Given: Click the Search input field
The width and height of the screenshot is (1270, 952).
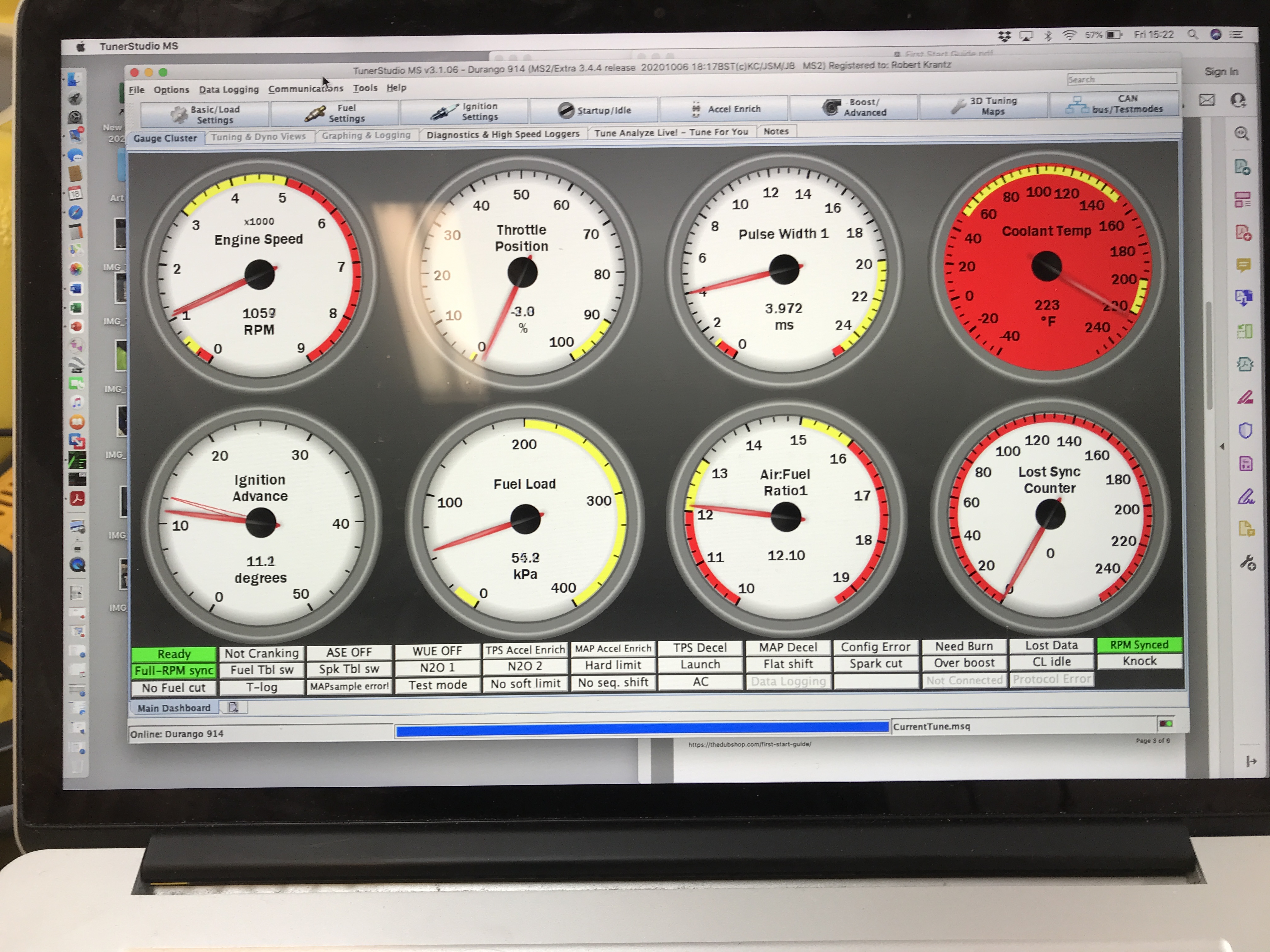Looking at the screenshot, I should click(1121, 79).
